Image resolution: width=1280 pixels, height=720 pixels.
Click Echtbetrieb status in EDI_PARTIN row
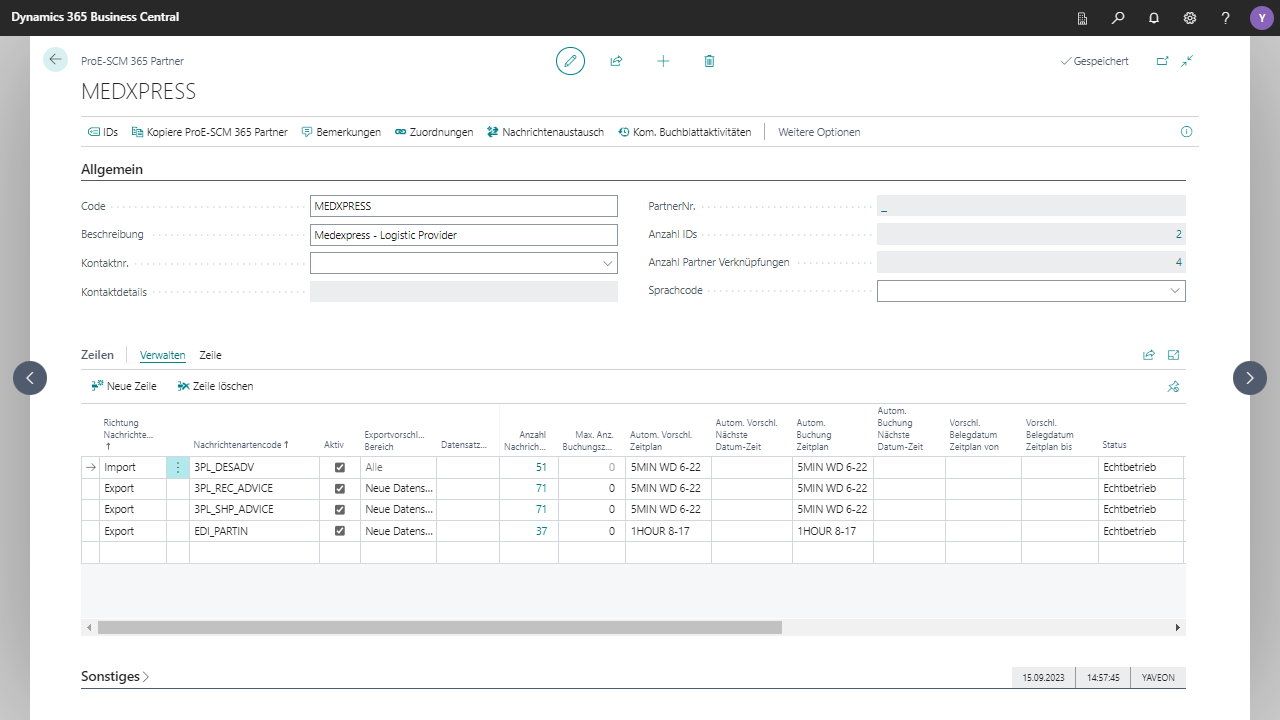pyautogui.click(x=1140, y=531)
